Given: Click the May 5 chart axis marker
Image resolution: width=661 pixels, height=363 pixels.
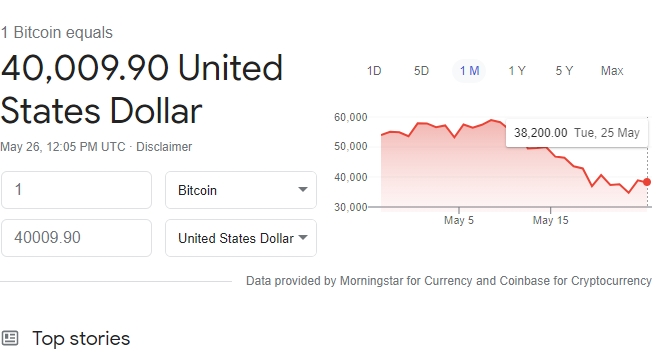Looking at the screenshot, I should coord(459,220).
